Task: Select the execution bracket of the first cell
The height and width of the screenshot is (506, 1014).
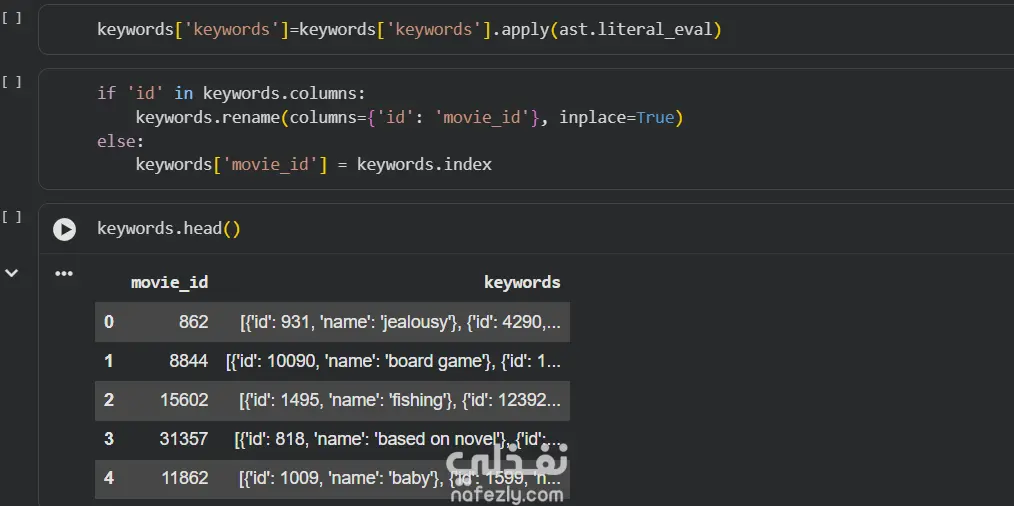Action: [x=11, y=18]
